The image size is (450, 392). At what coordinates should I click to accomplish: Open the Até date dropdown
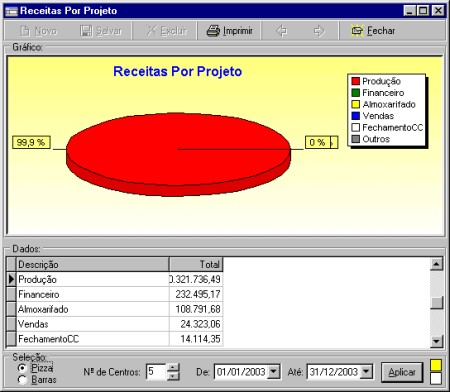pos(366,372)
